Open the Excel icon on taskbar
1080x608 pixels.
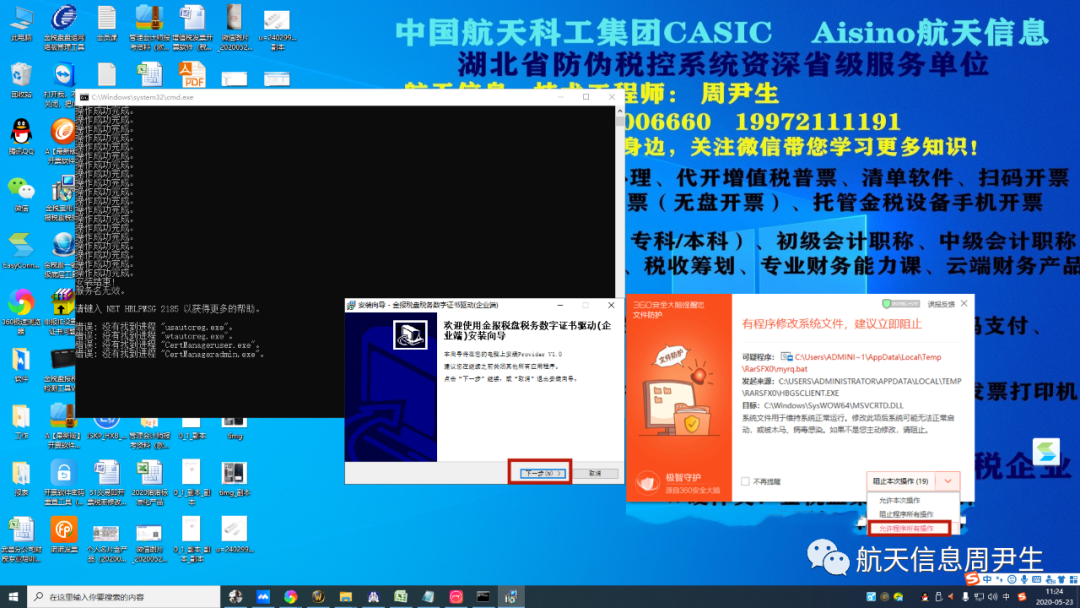400,597
